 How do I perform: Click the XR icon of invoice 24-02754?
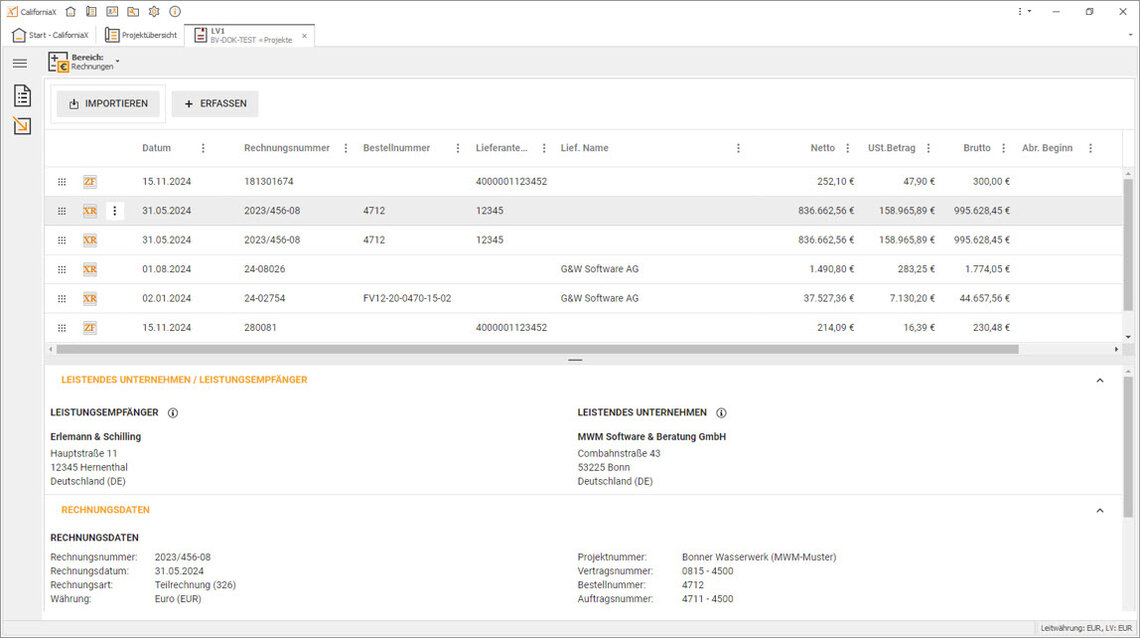pos(89,299)
